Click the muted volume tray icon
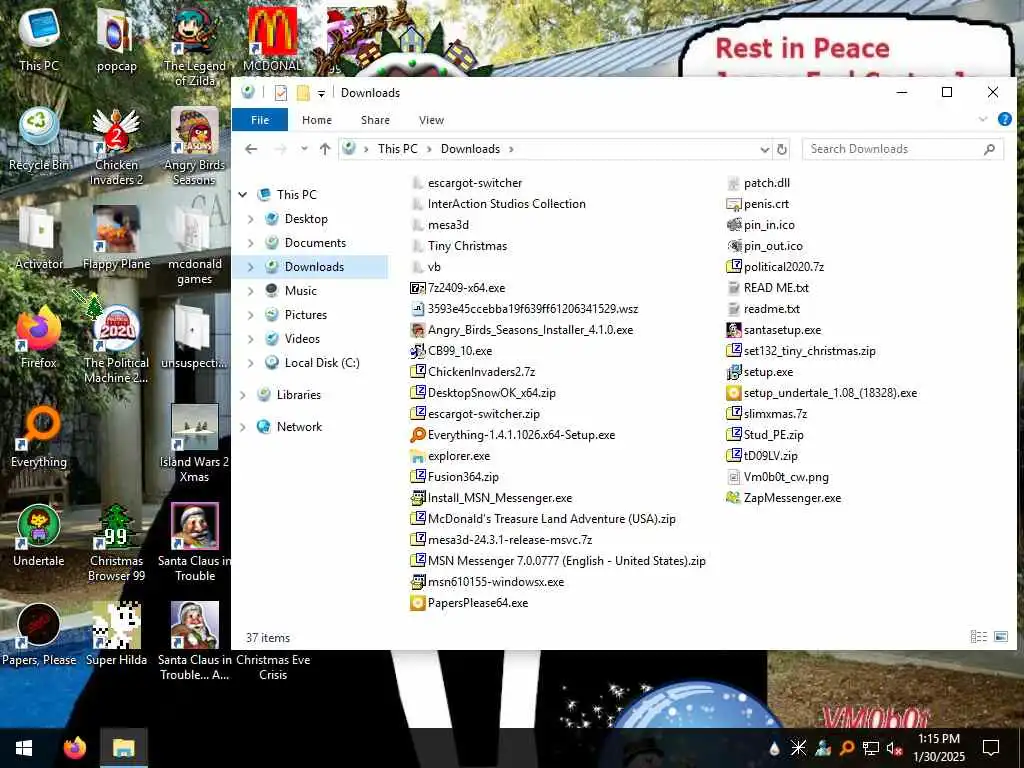Image resolution: width=1024 pixels, height=768 pixels. [x=894, y=748]
